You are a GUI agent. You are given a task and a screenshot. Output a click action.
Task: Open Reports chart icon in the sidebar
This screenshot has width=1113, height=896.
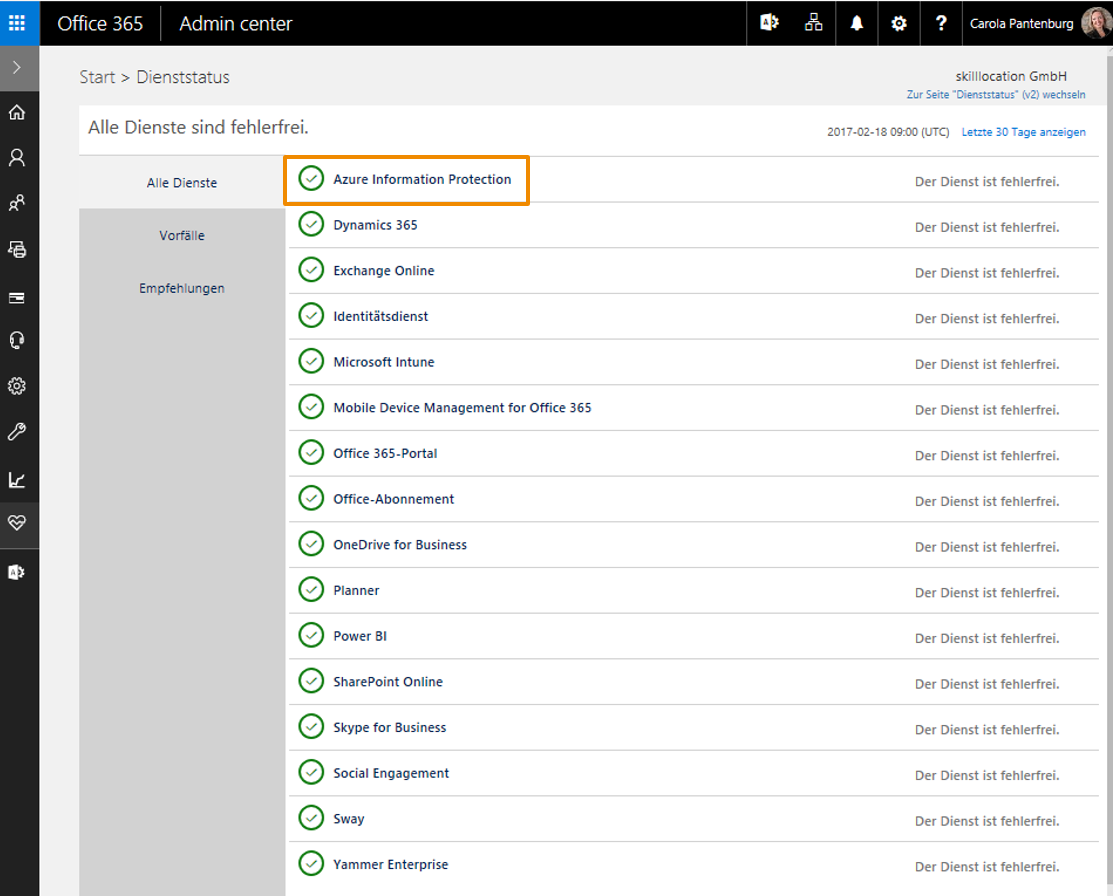pyautogui.click(x=17, y=479)
